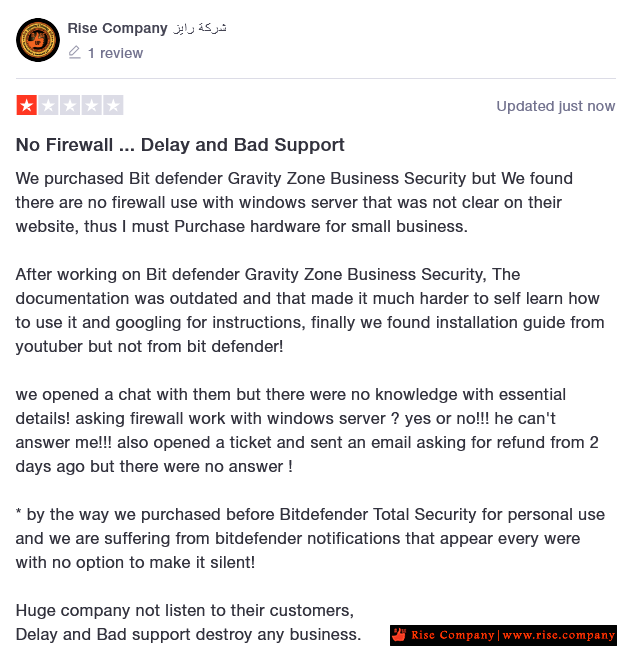Click the line "Huge company not listen to their customers"

click(185, 610)
